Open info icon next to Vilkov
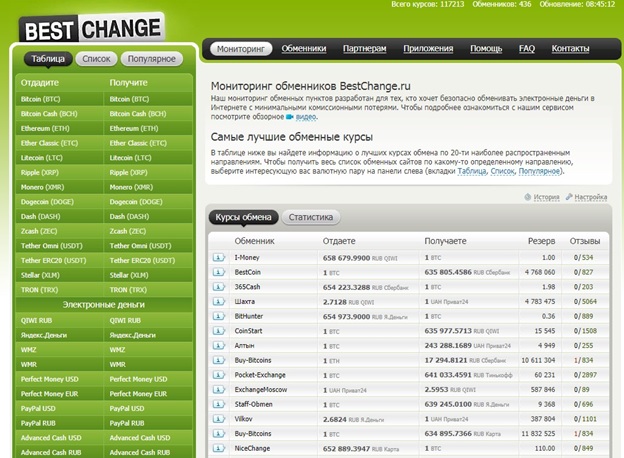The image size is (624, 458). coord(218,419)
